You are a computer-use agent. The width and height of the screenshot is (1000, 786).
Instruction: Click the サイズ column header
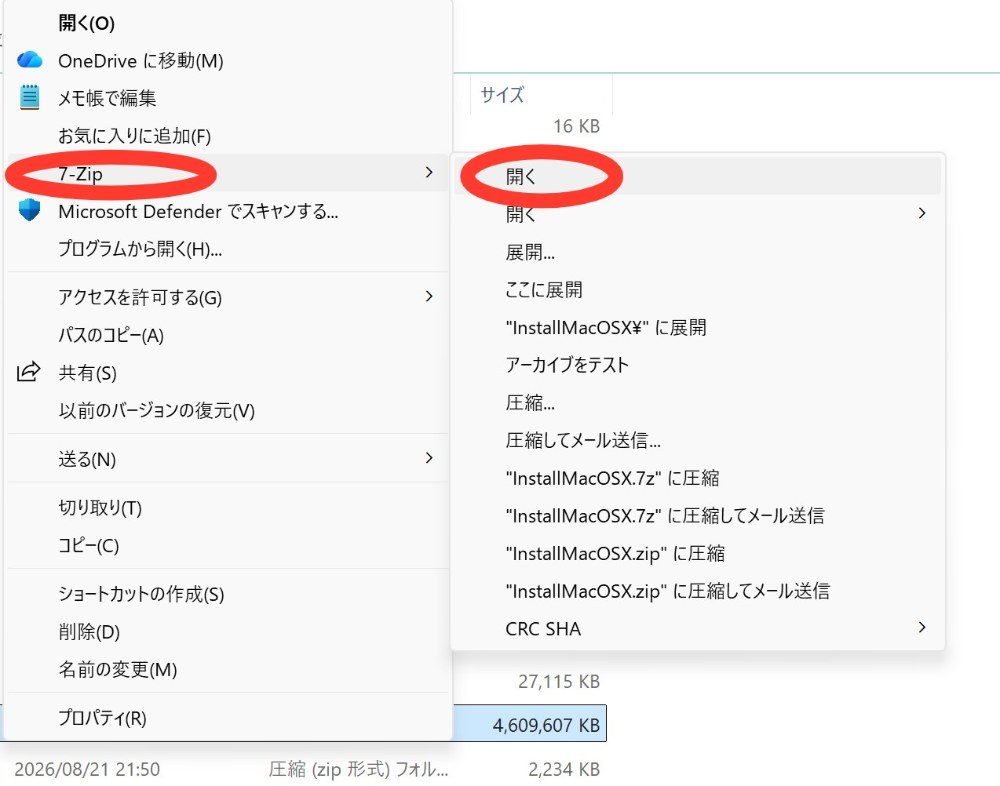541,94
